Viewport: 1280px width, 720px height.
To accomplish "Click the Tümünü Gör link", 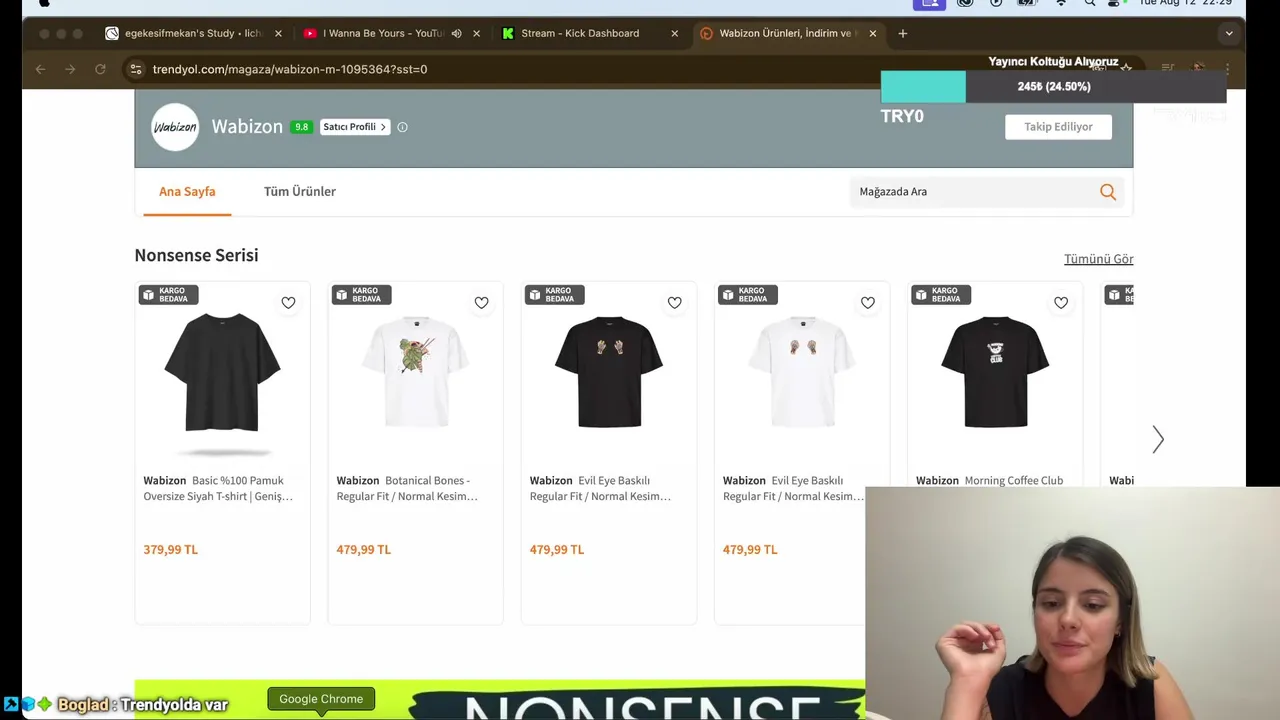I will (x=1098, y=259).
